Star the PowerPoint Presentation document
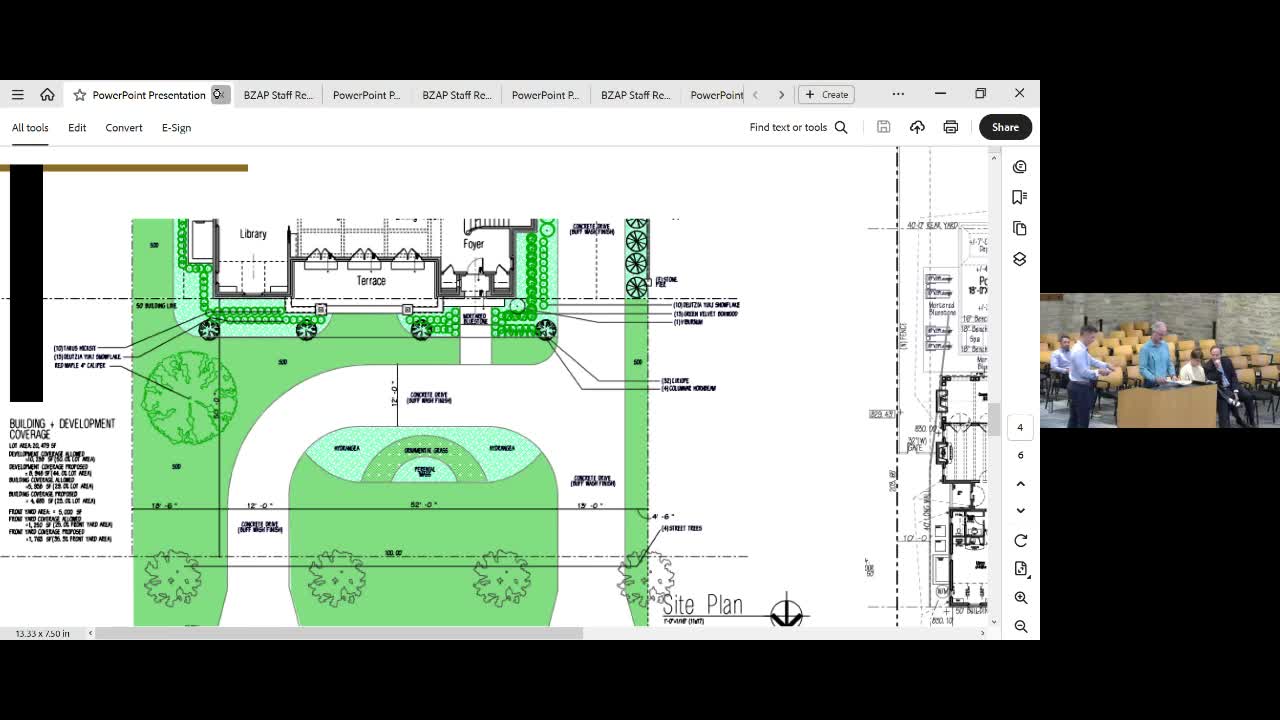Image resolution: width=1280 pixels, height=720 pixels. 79,95
